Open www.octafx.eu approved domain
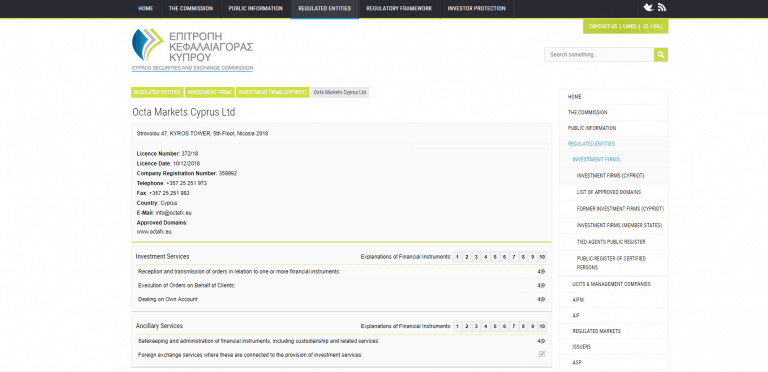The width and height of the screenshot is (768, 372). point(154,232)
